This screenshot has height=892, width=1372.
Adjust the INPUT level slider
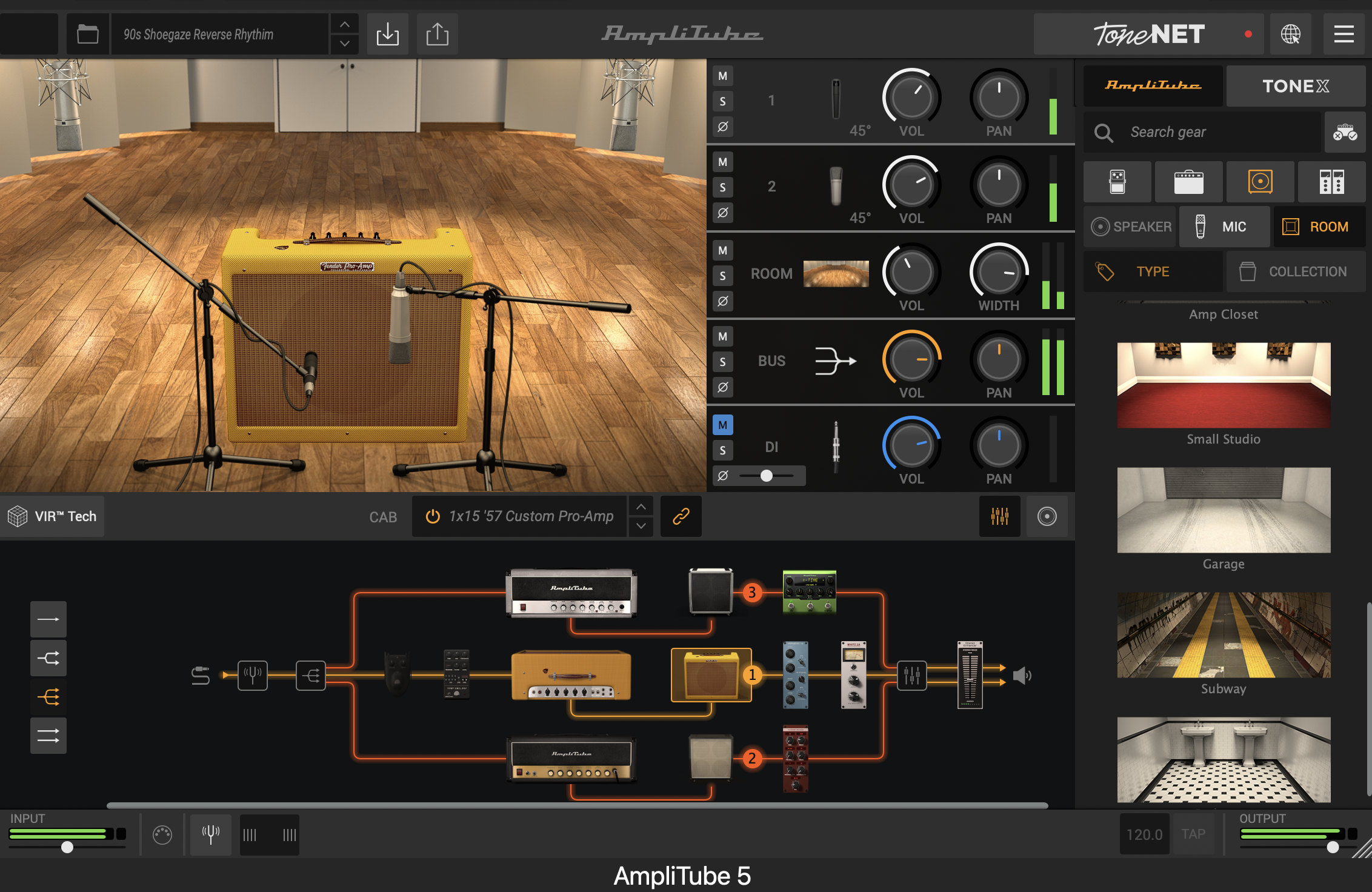[x=68, y=848]
